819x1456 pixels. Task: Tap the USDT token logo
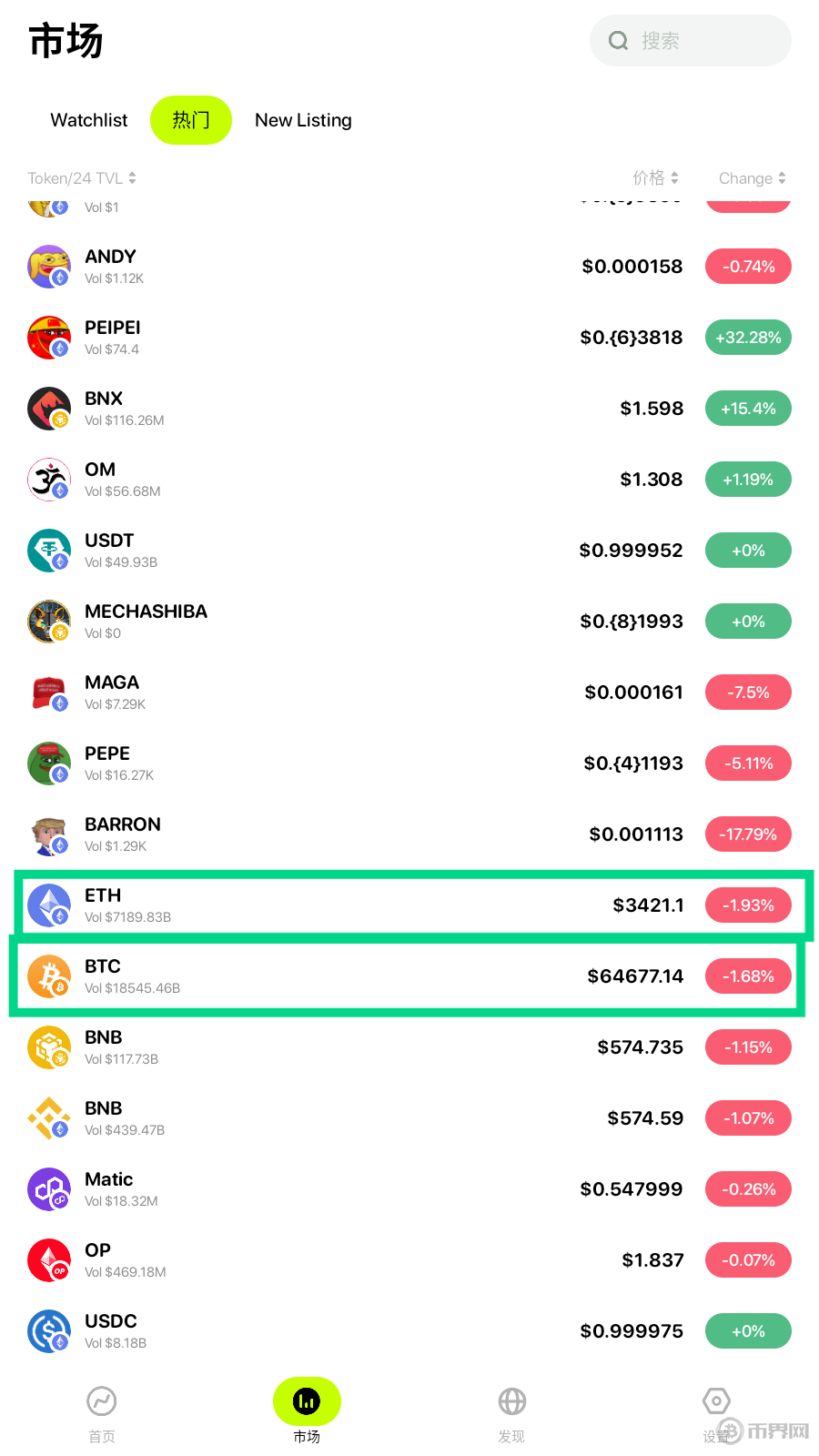[49, 551]
